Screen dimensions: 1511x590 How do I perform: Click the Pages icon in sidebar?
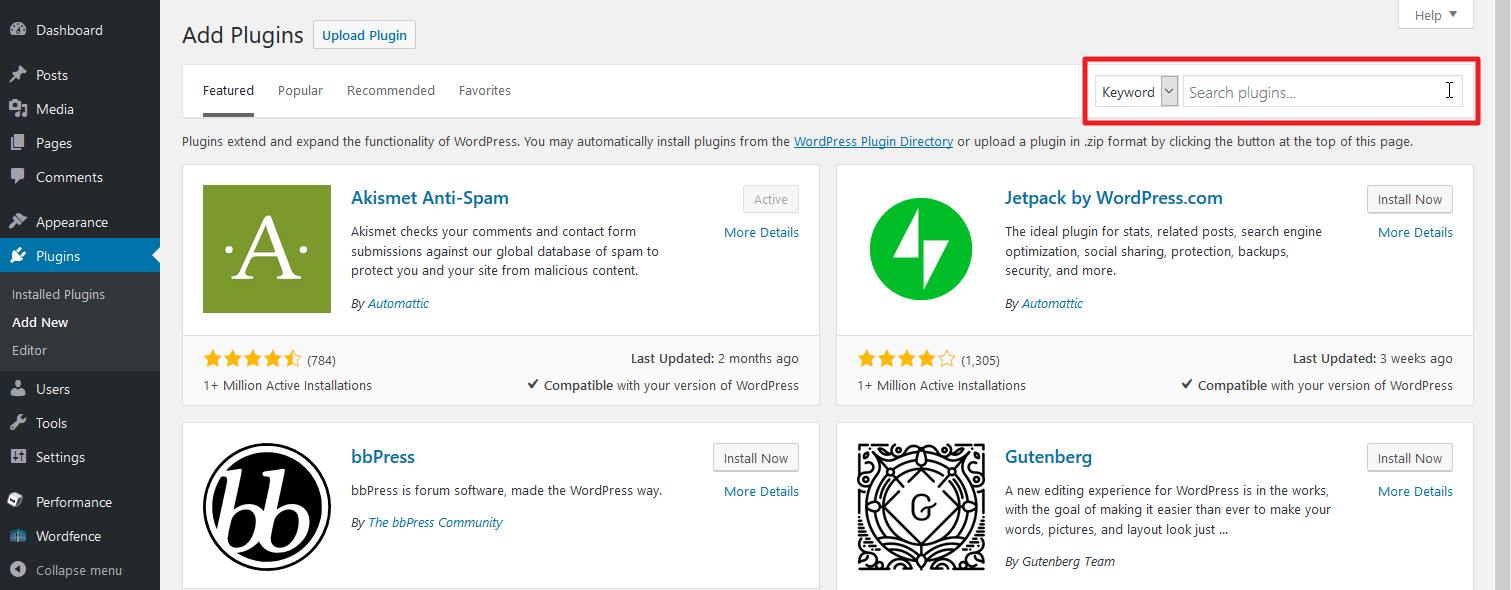18,143
